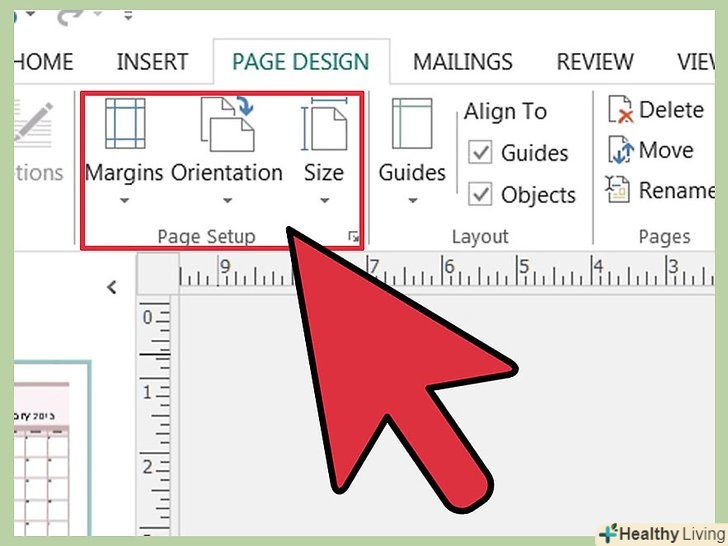Image resolution: width=728 pixels, height=546 pixels.
Task: Toggle the Align To Guides checkbox
Action: pyautogui.click(x=480, y=152)
